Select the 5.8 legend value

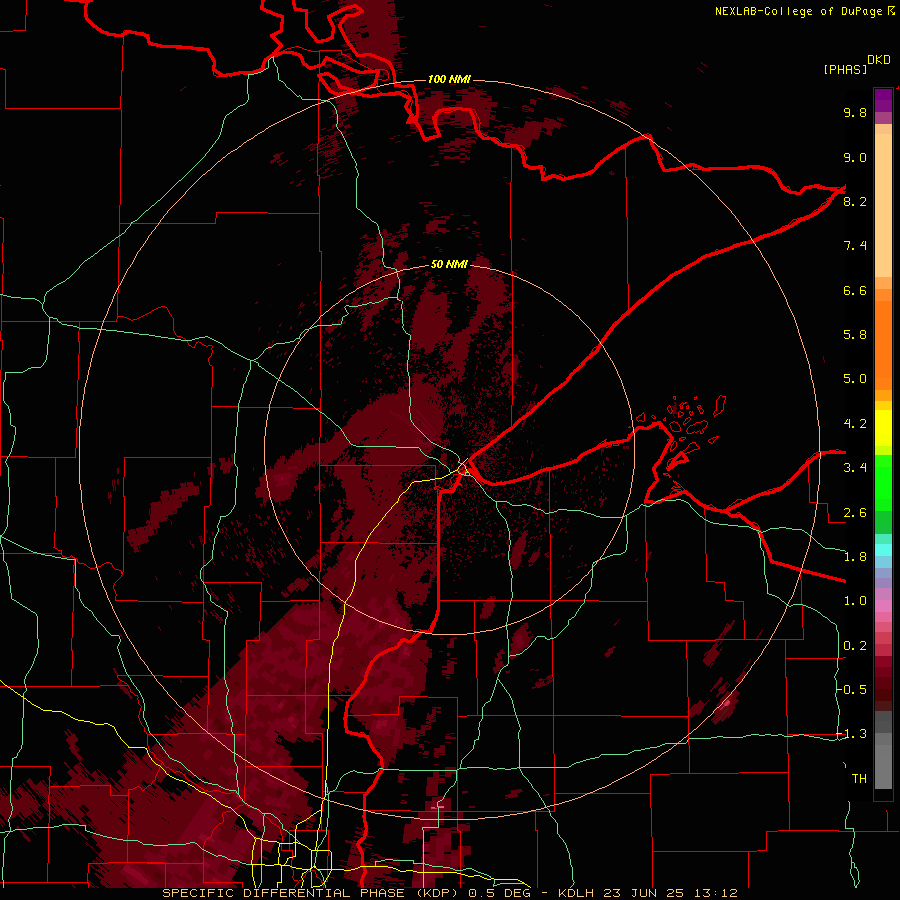pos(855,335)
